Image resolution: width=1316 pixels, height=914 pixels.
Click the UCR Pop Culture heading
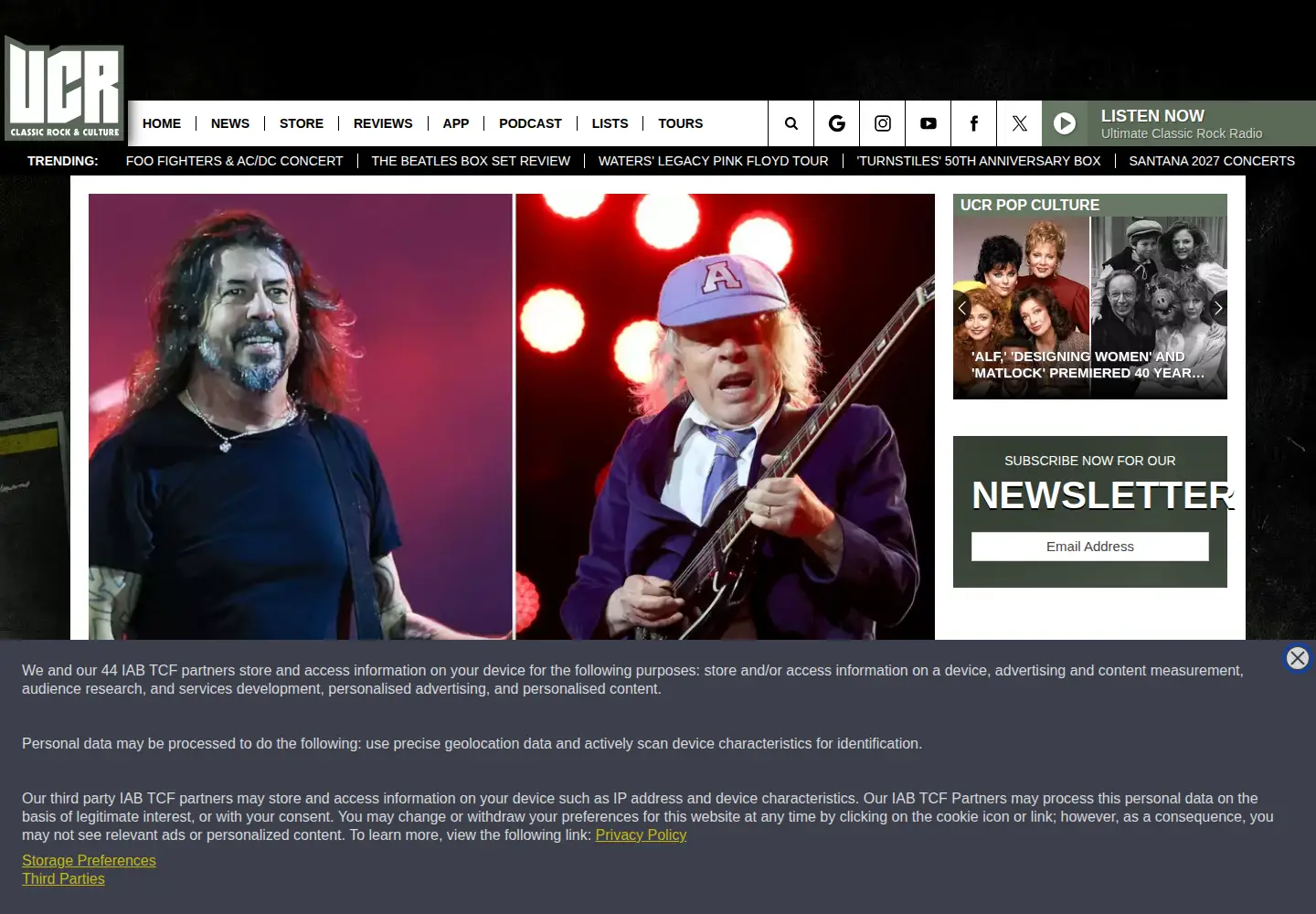1030,206
